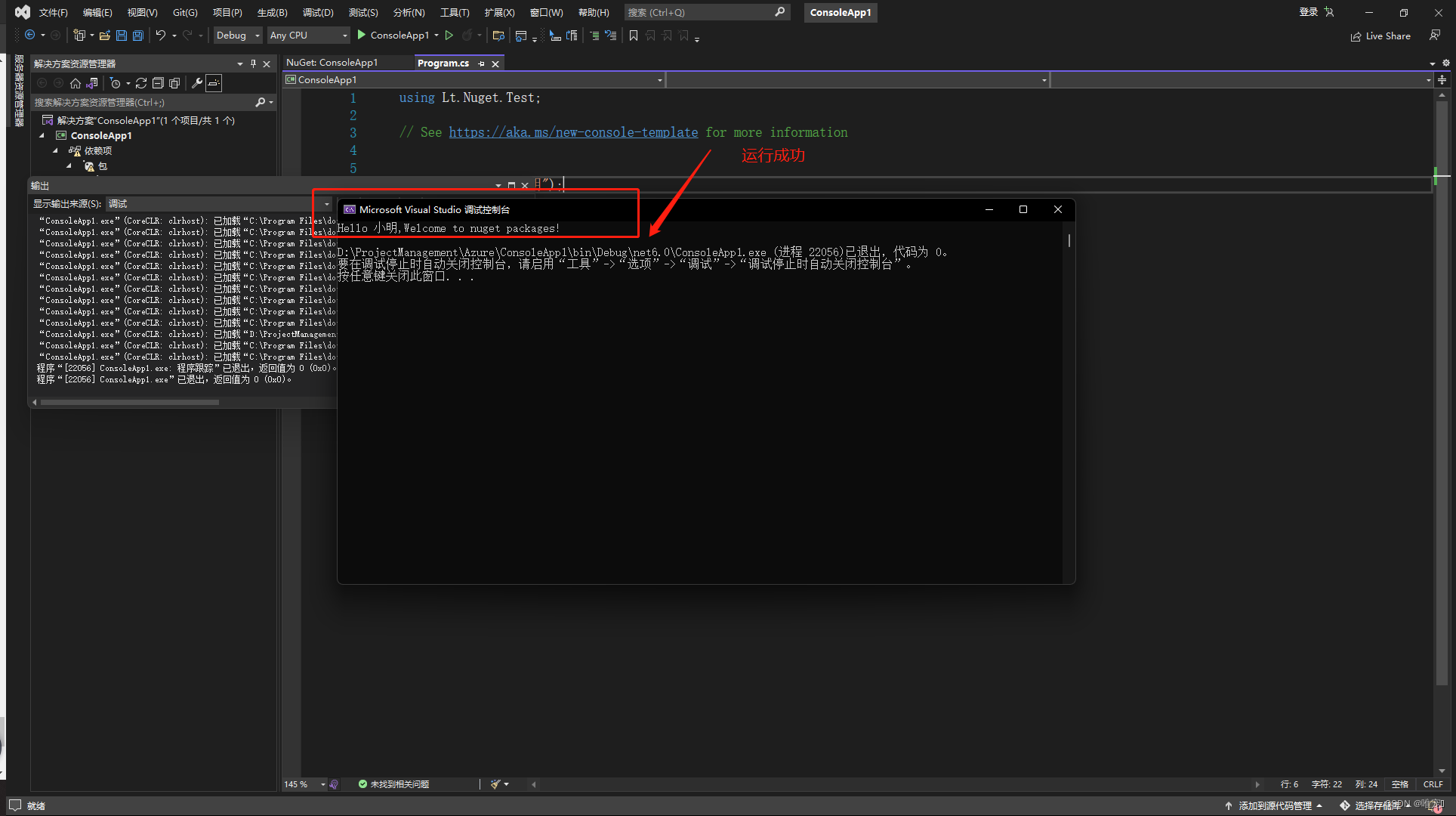Click the Solution Explorer sync refresh icon
Viewport: 1456px width, 816px height.
pos(141,83)
